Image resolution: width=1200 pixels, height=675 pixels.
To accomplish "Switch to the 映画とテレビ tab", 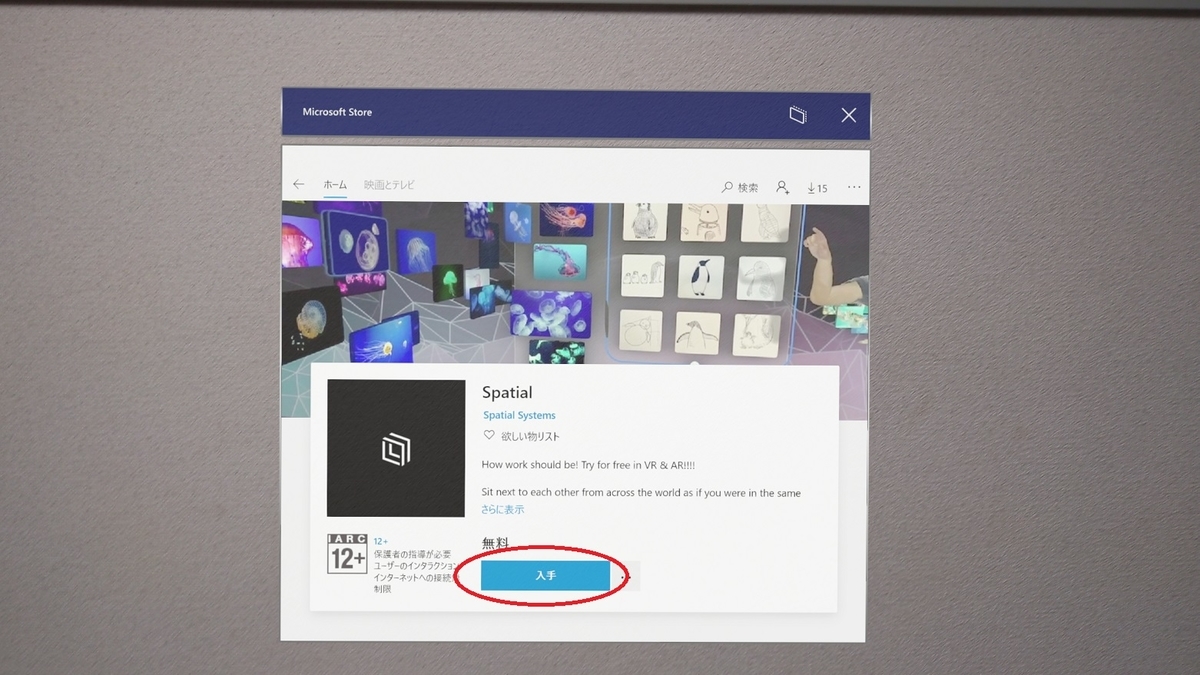I will point(389,185).
